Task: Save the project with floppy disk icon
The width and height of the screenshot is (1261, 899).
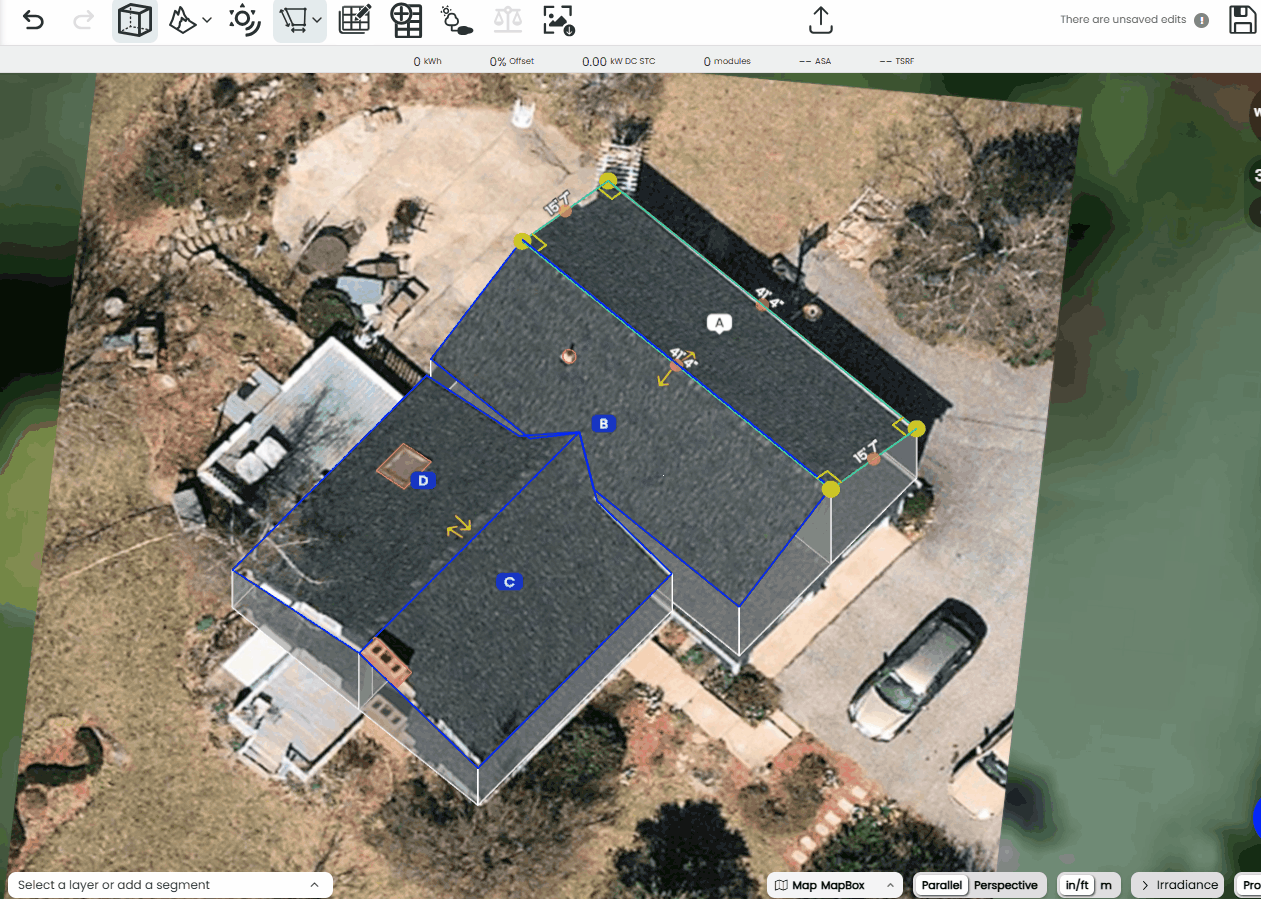Action: pos(1242,20)
